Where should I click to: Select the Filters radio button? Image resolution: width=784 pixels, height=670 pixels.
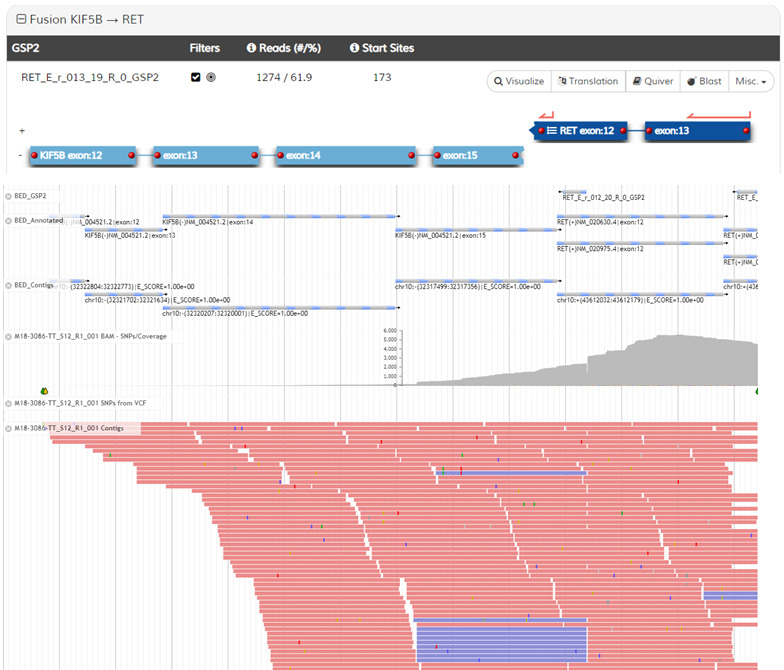tap(211, 77)
